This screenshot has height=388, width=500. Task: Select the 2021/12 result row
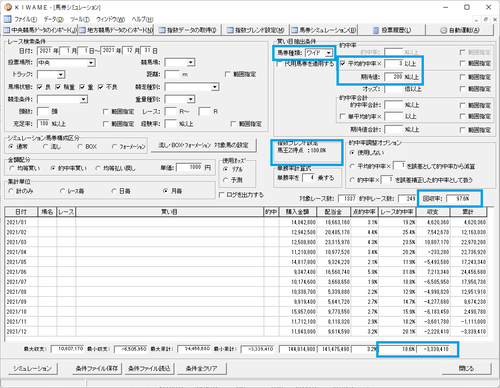246,332
